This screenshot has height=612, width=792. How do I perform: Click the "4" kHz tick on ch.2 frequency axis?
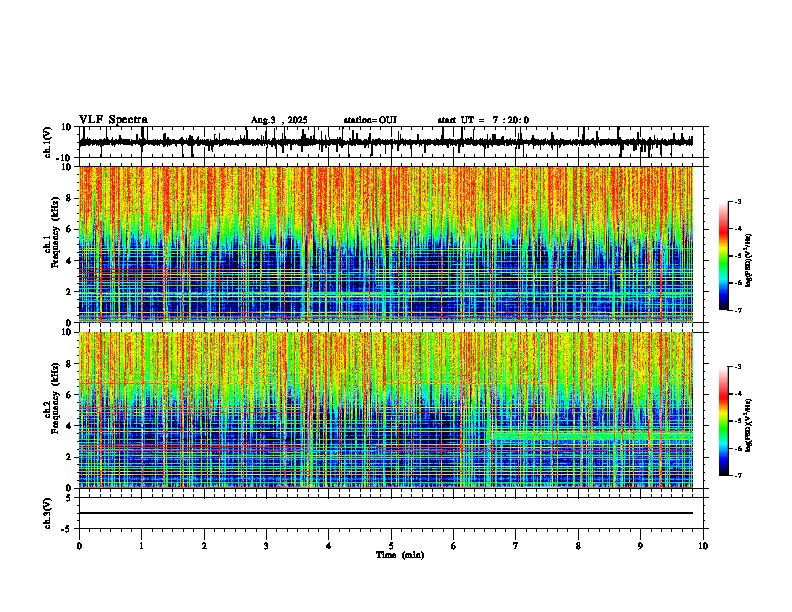click(70, 426)
